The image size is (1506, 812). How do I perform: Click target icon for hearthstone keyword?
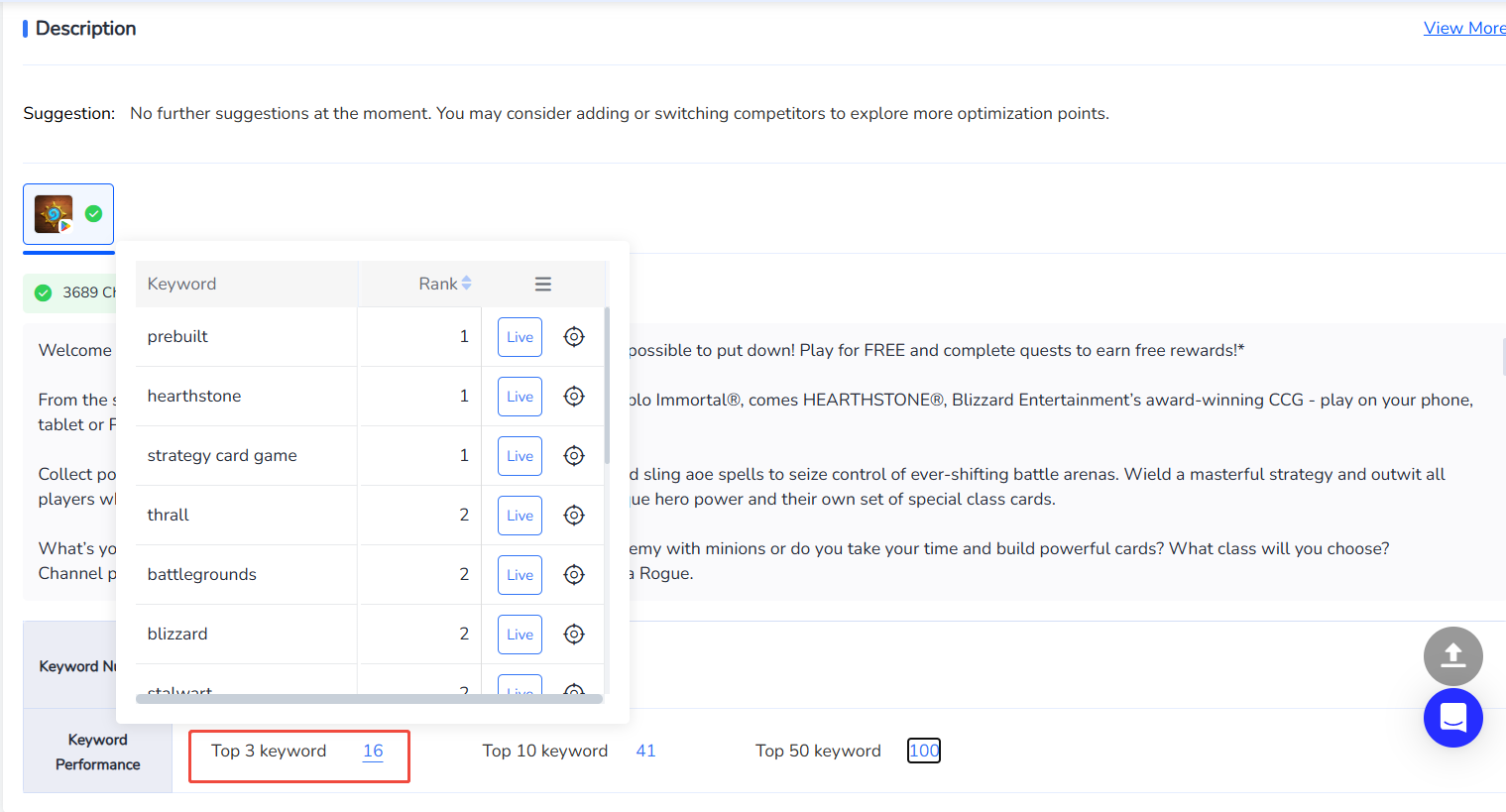tap(574, 397)
